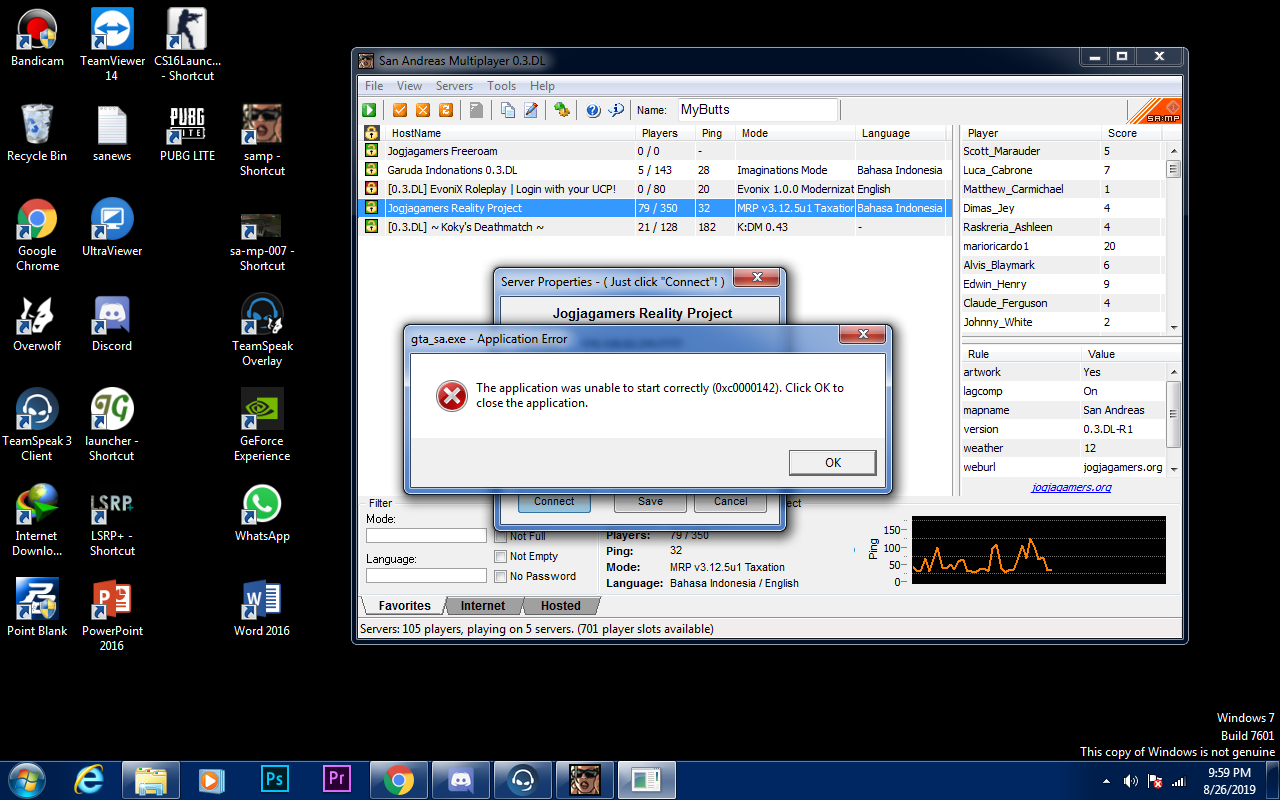The width and height of the screenshot is (1280, 800).
Task: Open Settings using the gears toolbar icon
Action: click(x=563, y=110)
